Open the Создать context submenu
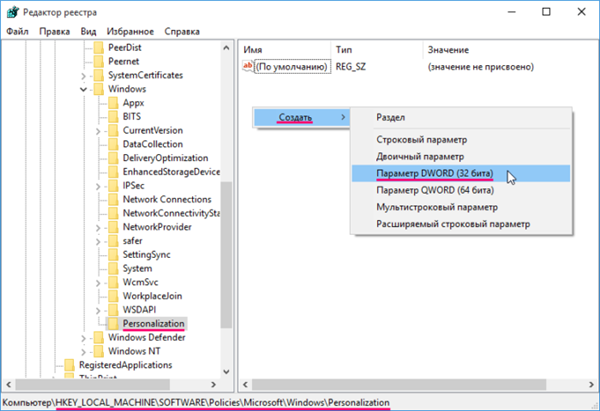The height and width of the screenshot is (411, 600). point(302,117)
